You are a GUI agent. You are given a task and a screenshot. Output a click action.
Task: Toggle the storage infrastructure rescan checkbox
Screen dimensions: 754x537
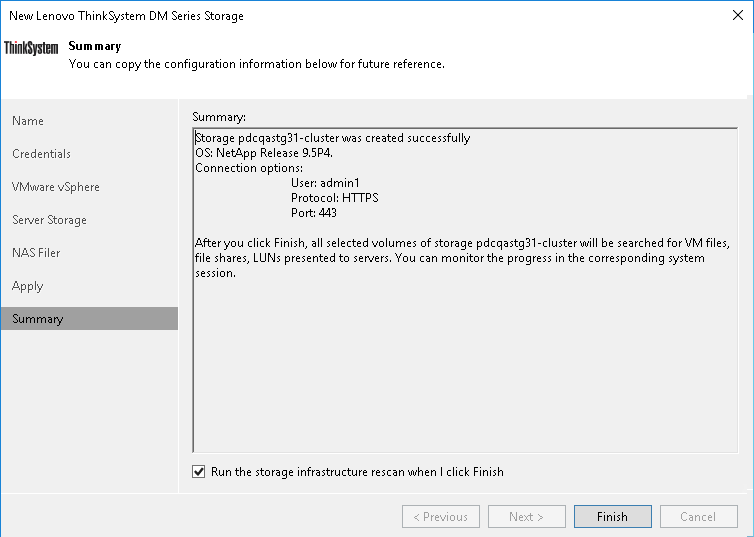pos(198,472)
